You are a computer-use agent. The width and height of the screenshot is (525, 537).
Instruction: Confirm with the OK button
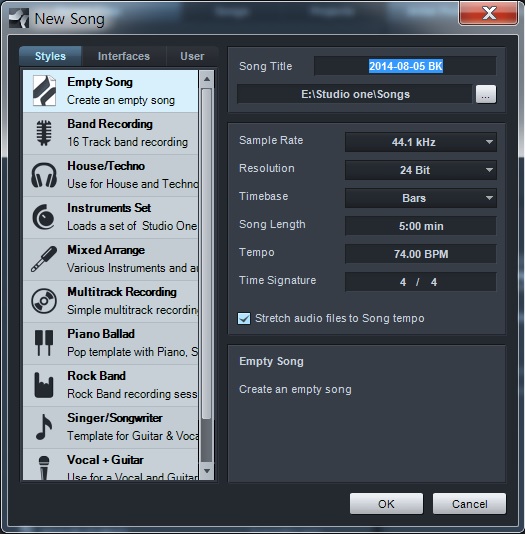coord(386,504)
